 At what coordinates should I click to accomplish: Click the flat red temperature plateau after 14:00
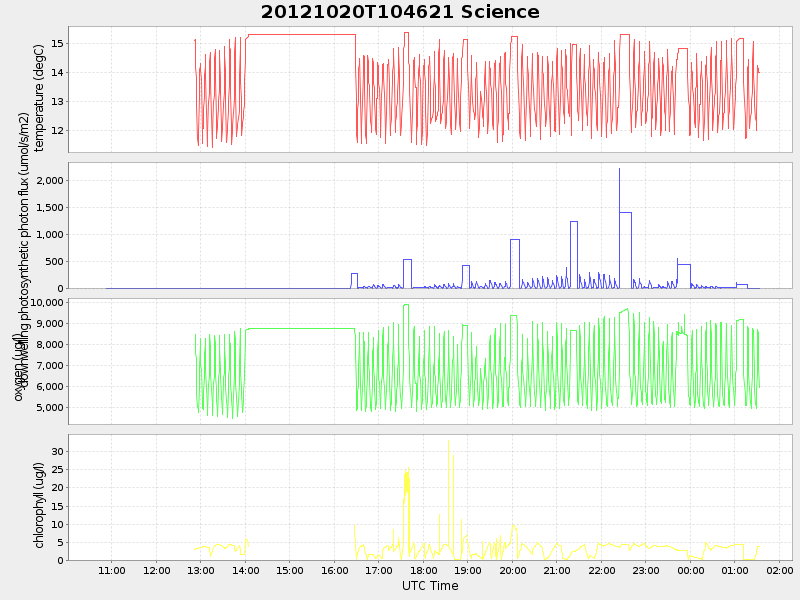point(300,34)
